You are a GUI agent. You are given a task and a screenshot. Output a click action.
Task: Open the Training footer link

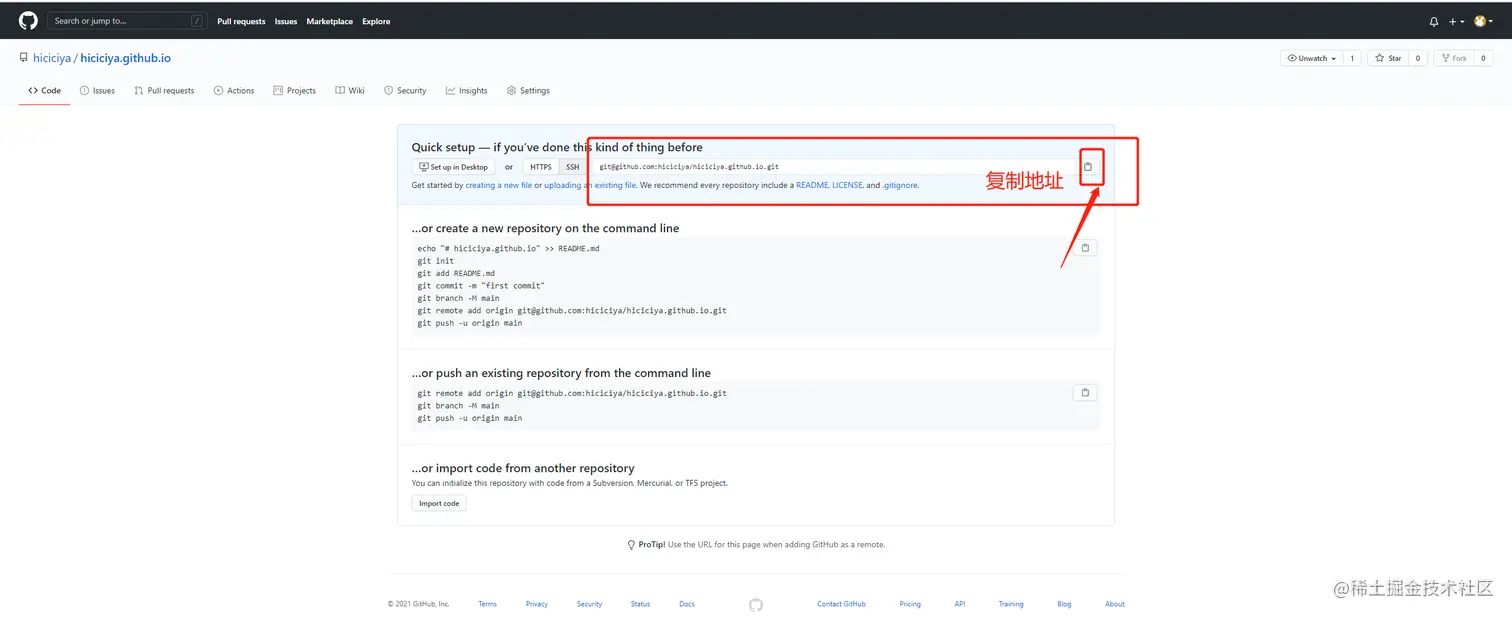pyautogui.click(x=1011, y=604)
